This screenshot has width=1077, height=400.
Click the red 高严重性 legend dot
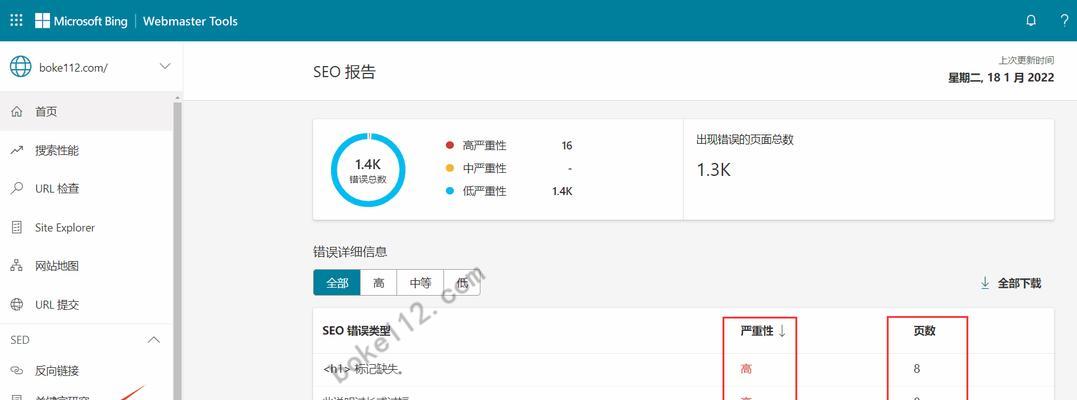pyautogui.click(x=450, y=146)
